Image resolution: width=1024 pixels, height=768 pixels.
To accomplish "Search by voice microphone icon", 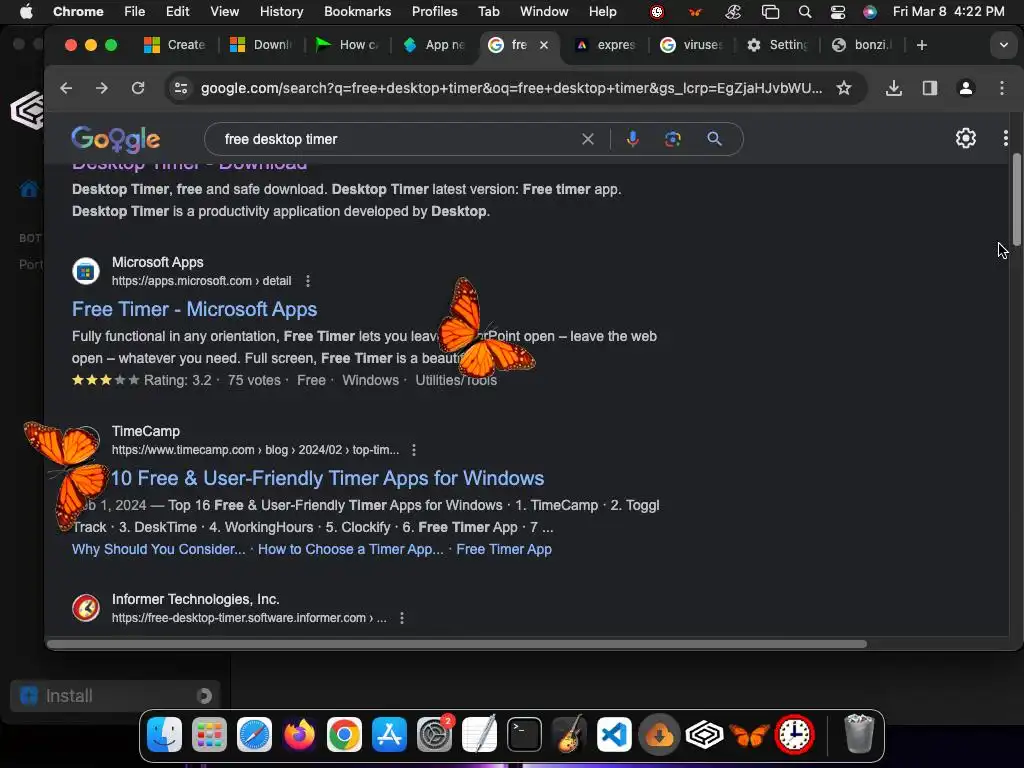I will [632, 139].
